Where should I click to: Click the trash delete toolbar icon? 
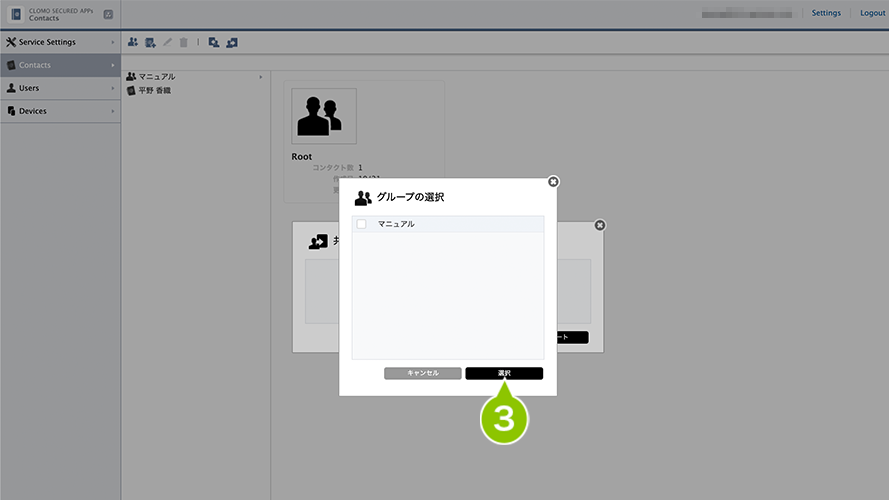click(184, 43)
